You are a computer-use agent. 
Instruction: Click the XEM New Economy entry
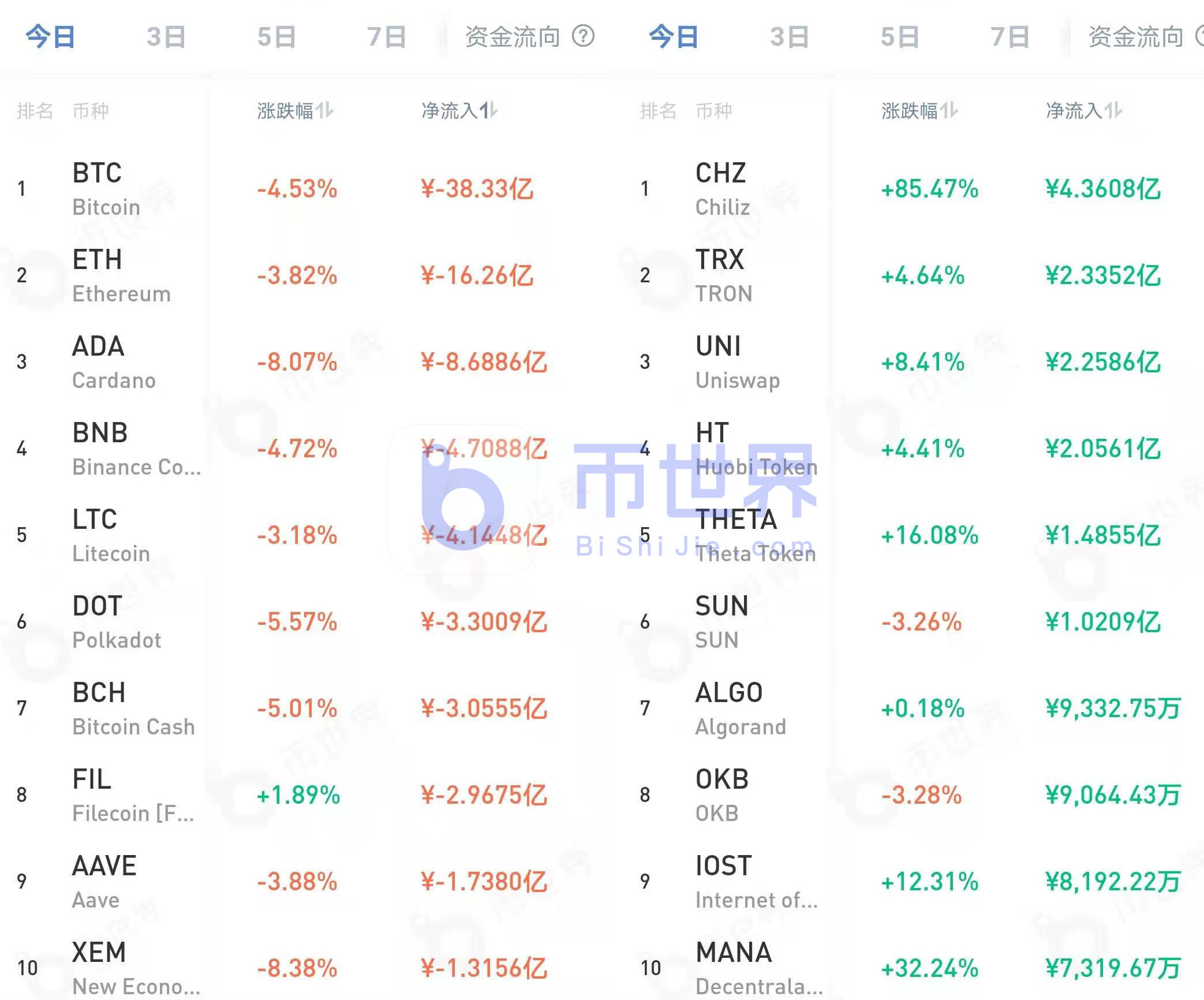(x=136, y=968)
